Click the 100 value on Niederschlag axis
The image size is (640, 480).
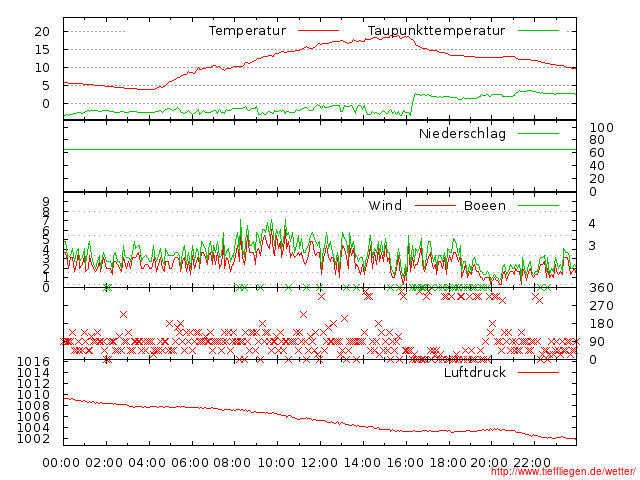(601, 128)
